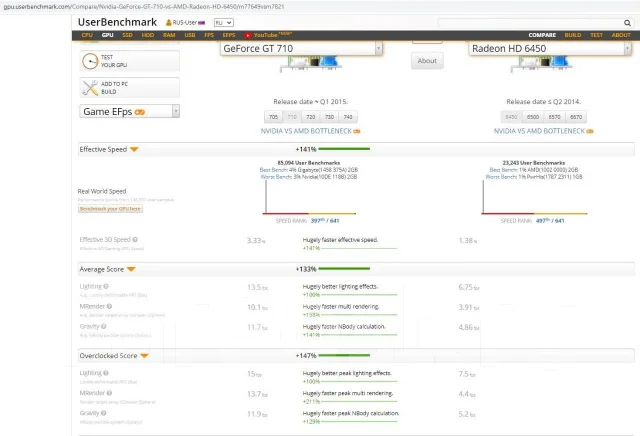Open the SSD navigation tab
This screenshot has height=436, width=640.
[127, 36]
